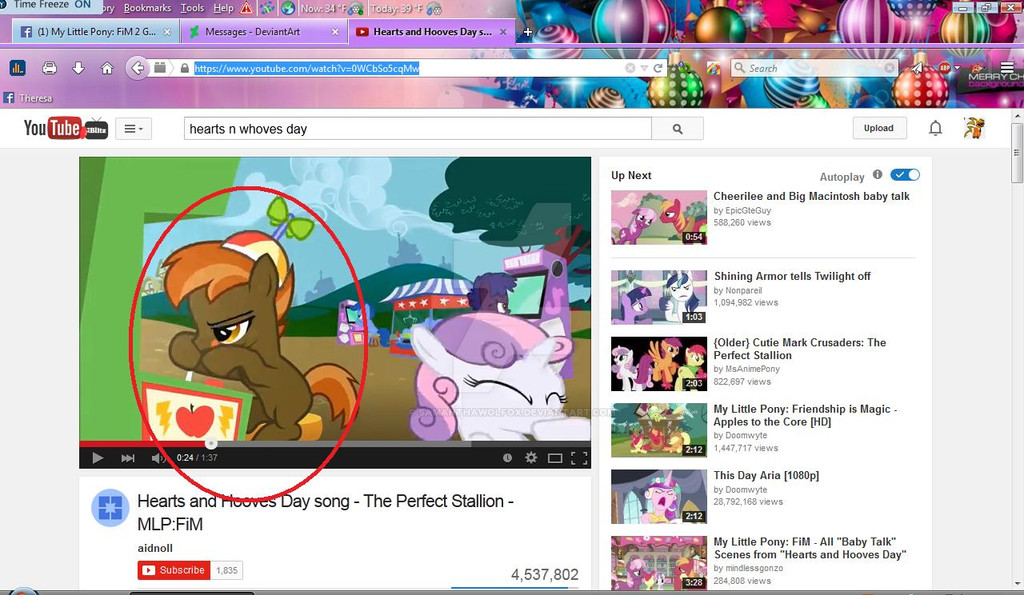Open the Adblock Plus dropdown arrow

(x=957, y=68)
